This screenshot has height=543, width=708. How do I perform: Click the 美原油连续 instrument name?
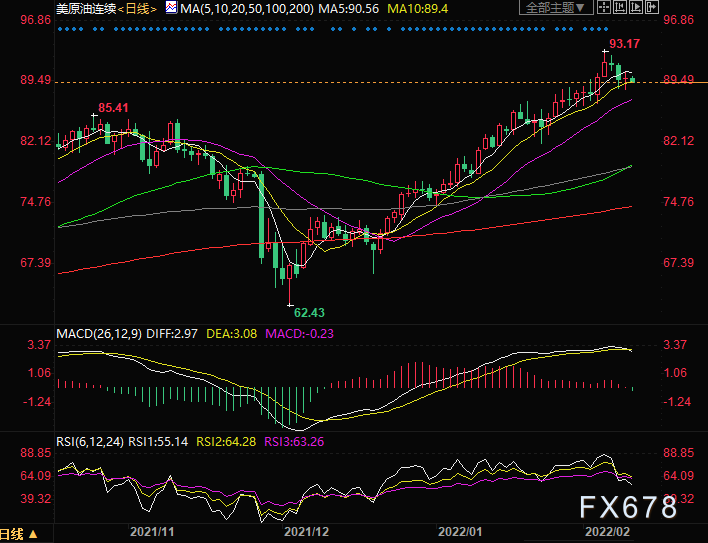tap(86, 9)
